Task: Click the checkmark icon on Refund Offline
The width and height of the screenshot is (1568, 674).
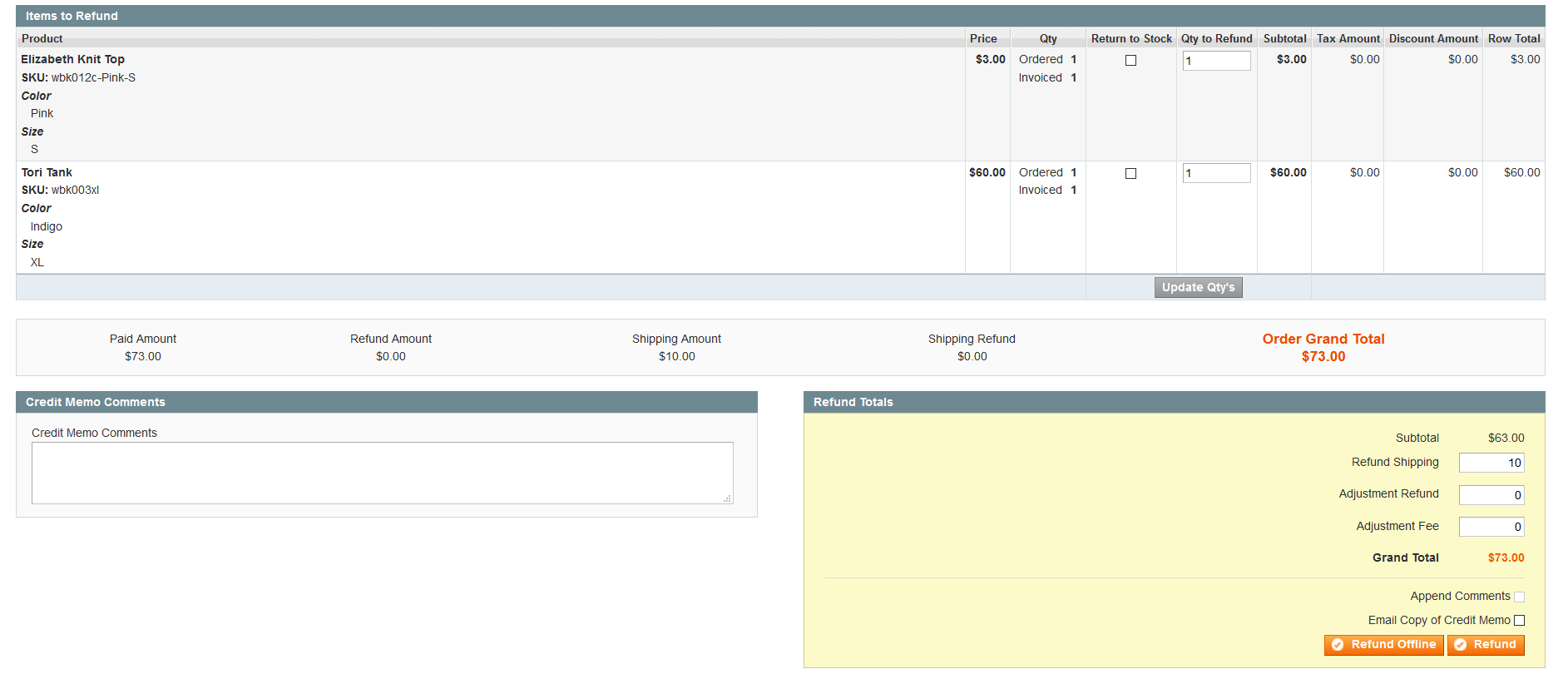Action: tap(1338, 645)
